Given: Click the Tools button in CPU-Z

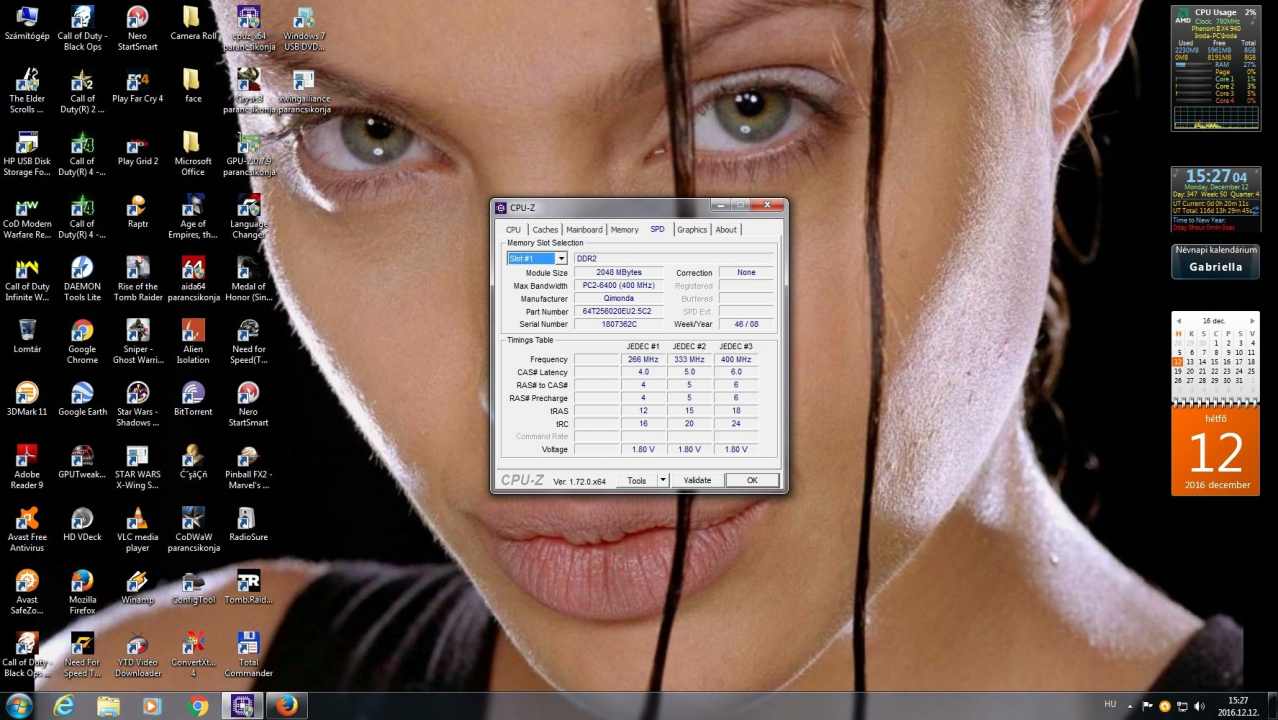Looking at the screenshot, I should [x=637, y=481].
